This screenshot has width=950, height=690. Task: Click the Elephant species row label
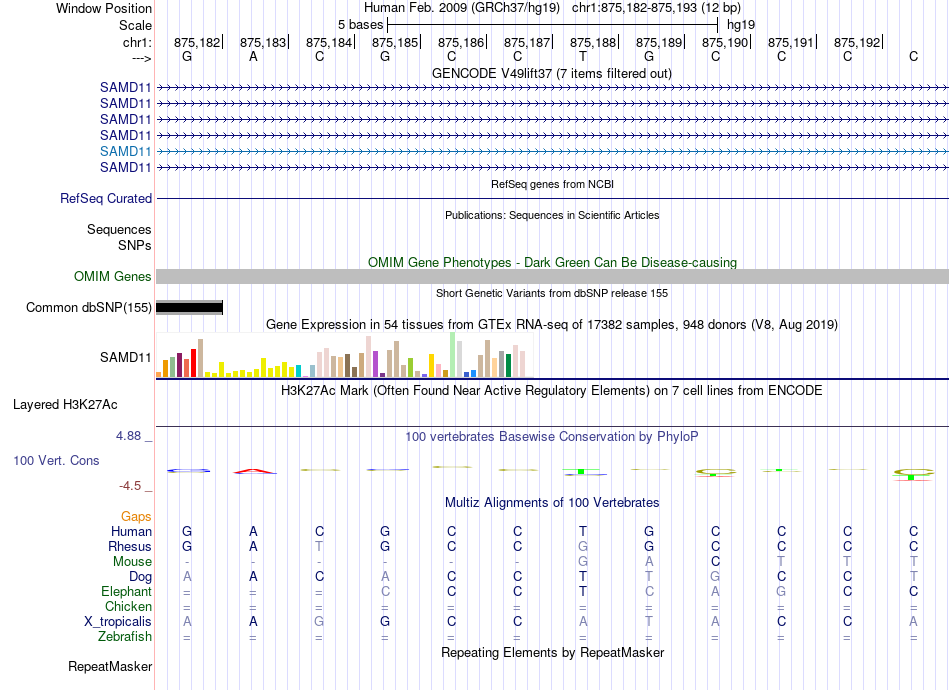tap(126, 592)
